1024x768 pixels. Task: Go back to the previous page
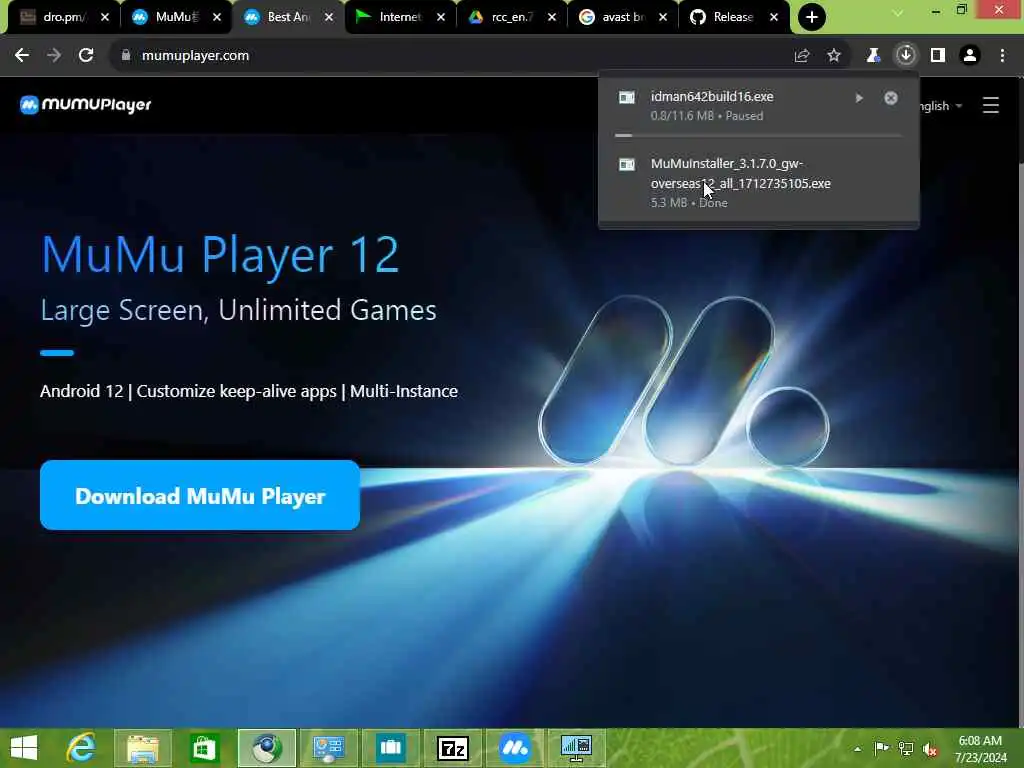click(22, 56)
